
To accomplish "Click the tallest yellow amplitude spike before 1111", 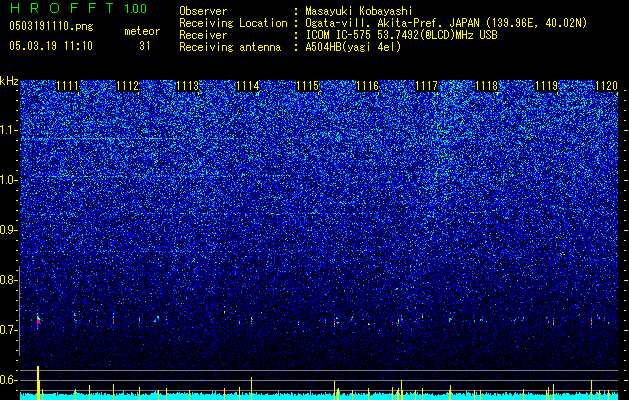I will click(x=38, y=383).
